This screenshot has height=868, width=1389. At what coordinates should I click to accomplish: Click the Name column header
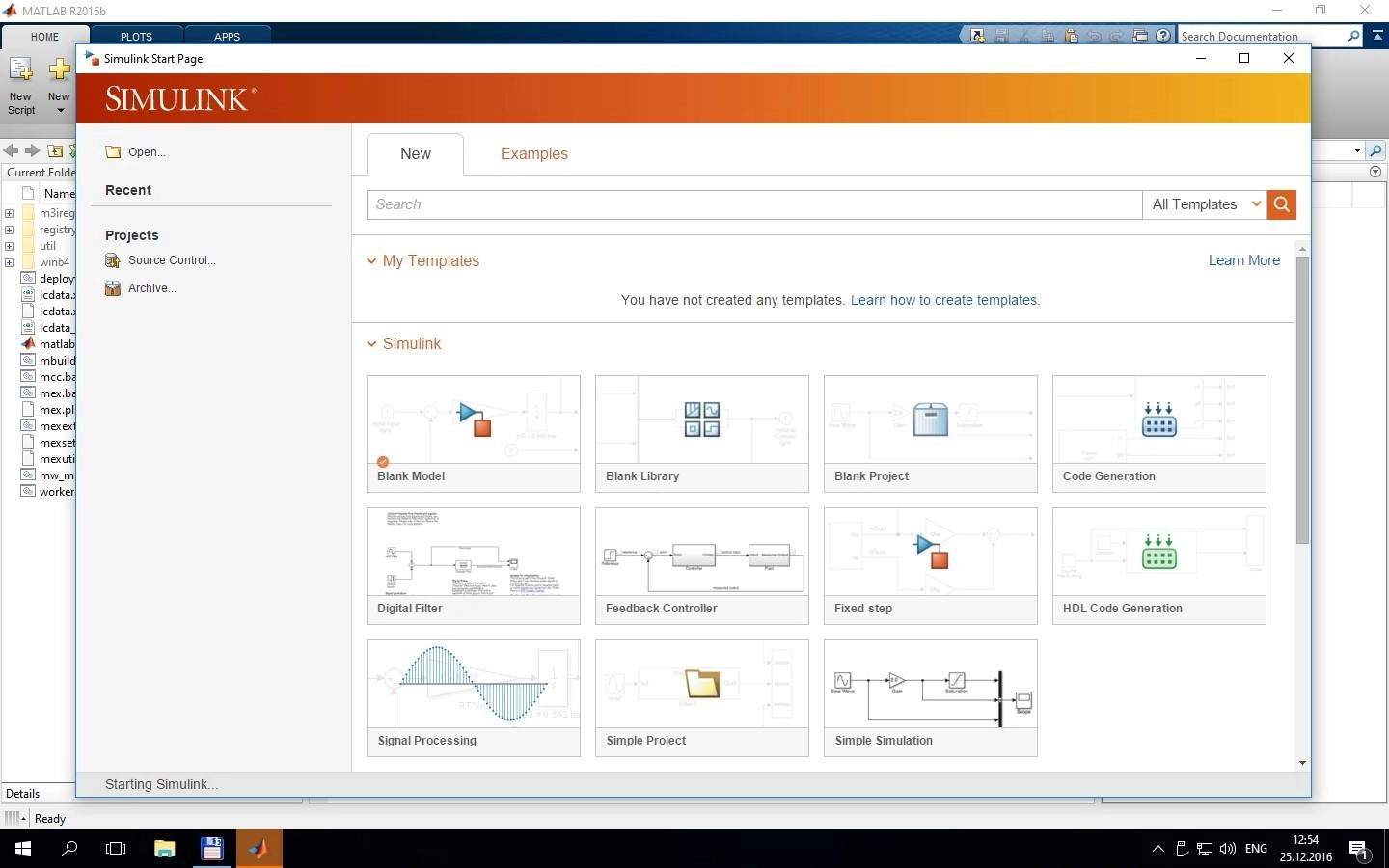point(59,193)
